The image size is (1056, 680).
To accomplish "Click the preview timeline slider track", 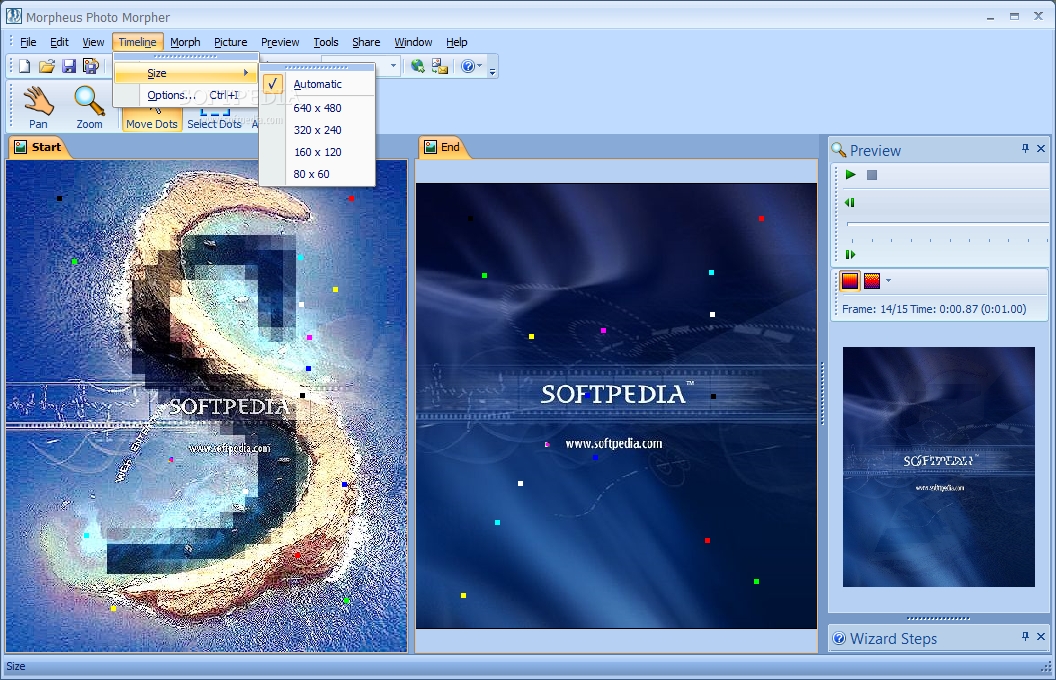I will tap(946, 224).
